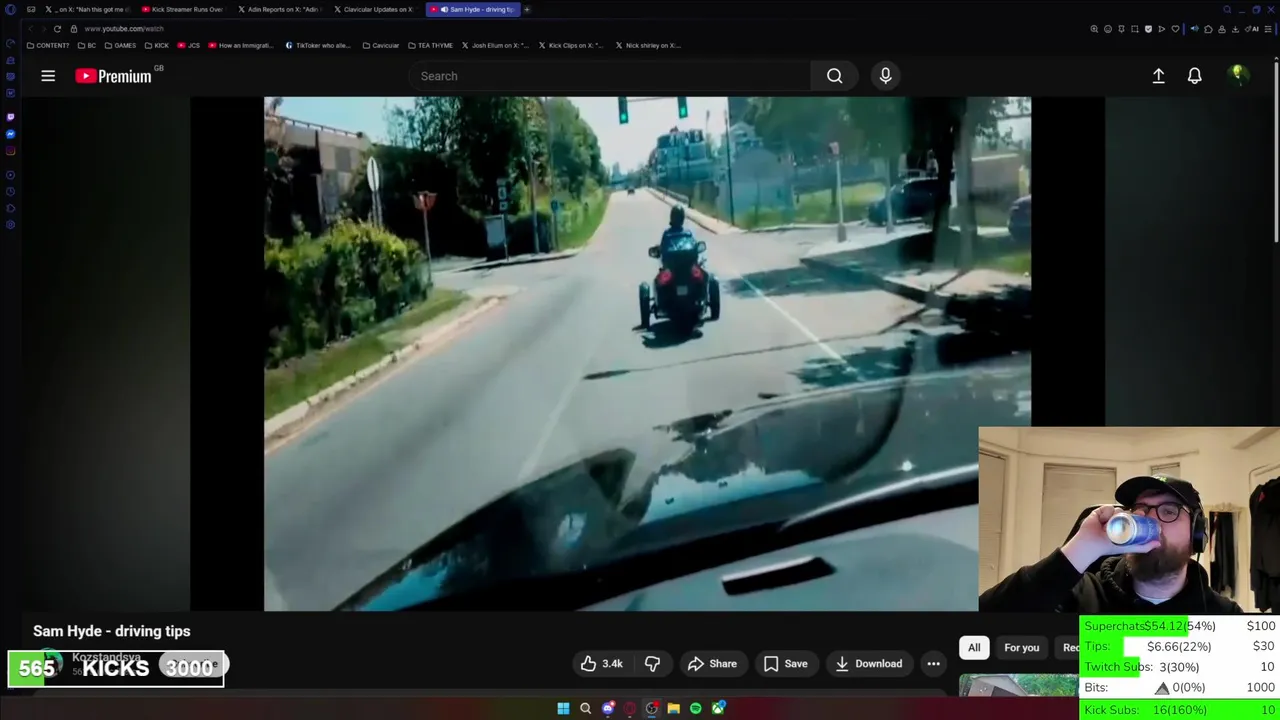This screenshot has height=720, width=1280.
Task: Open the YouTube notifications bell
Action: pyautogui.click(x=1194, y=76)
